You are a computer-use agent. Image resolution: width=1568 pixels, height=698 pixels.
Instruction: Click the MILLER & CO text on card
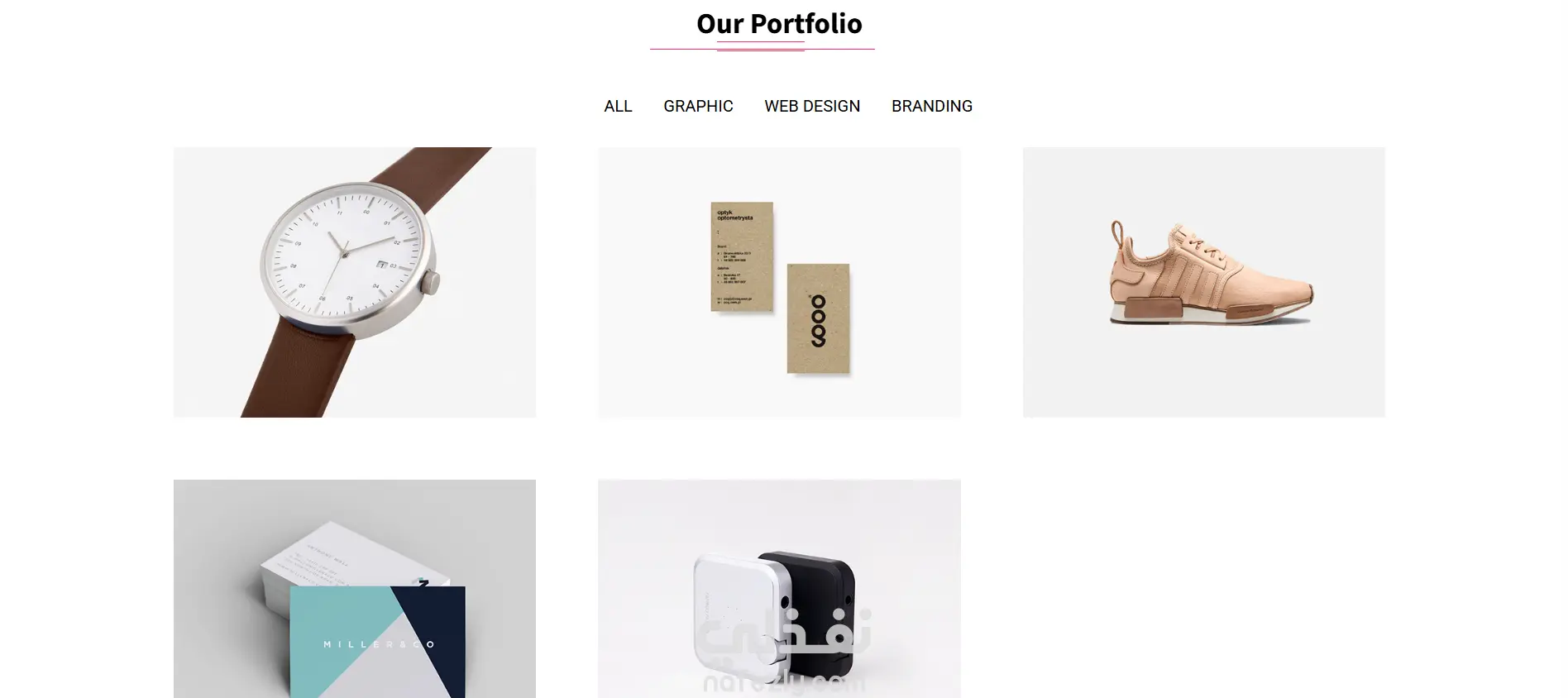379,644
